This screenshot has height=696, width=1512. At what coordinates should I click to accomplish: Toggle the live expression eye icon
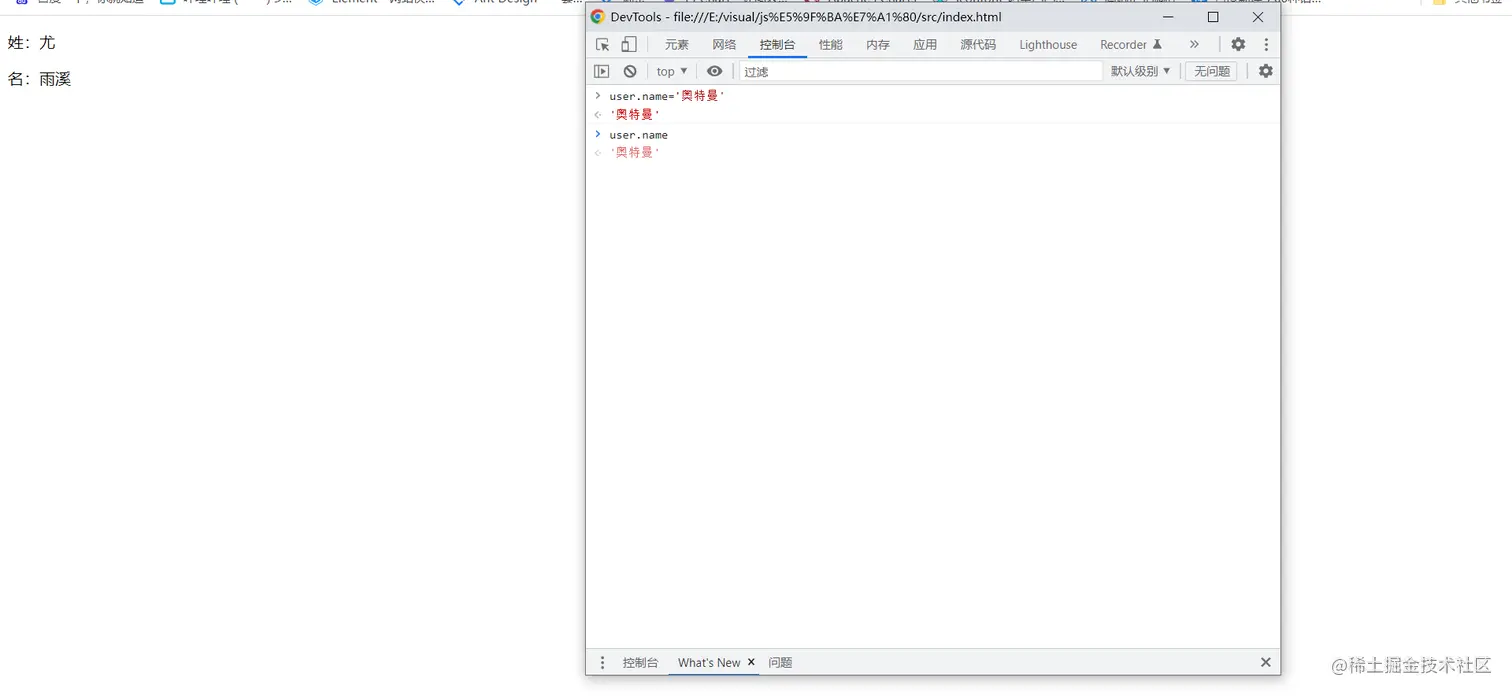pos(714,71)
